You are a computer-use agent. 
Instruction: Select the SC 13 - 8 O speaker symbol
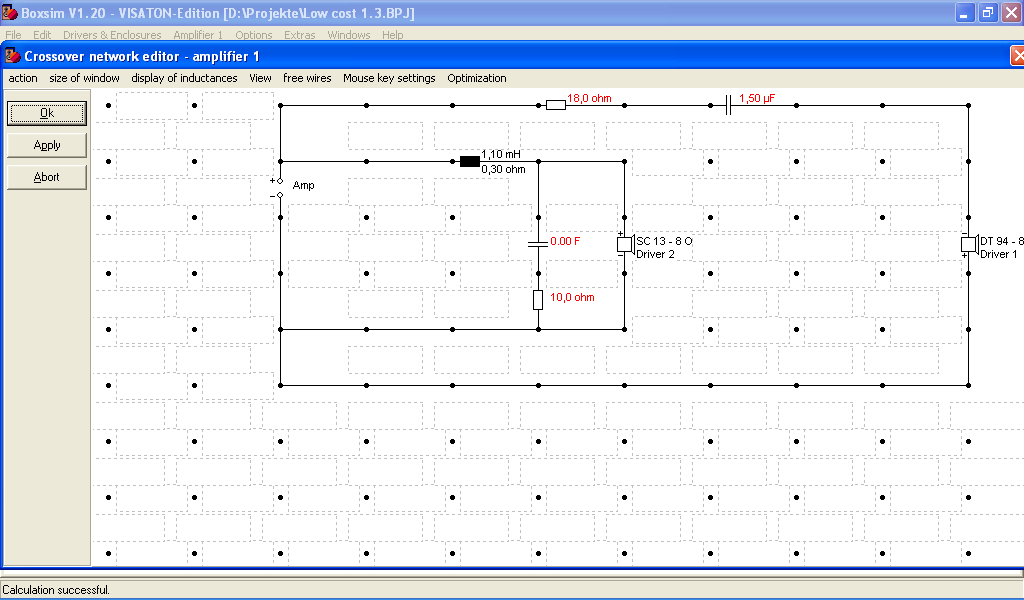[626, 244]
